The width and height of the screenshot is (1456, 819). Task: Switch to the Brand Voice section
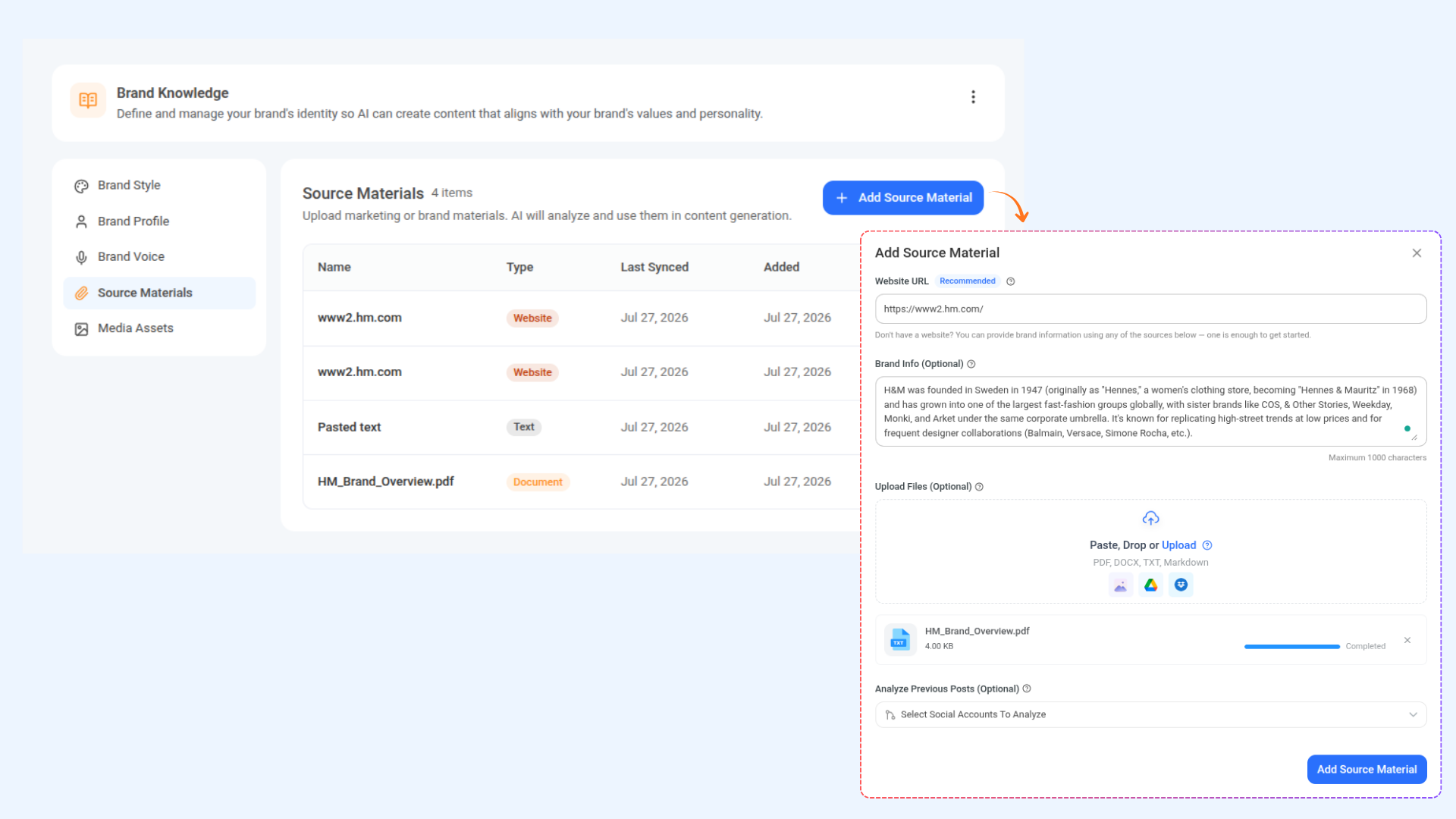pyautogui.click(x=159, y=257)
